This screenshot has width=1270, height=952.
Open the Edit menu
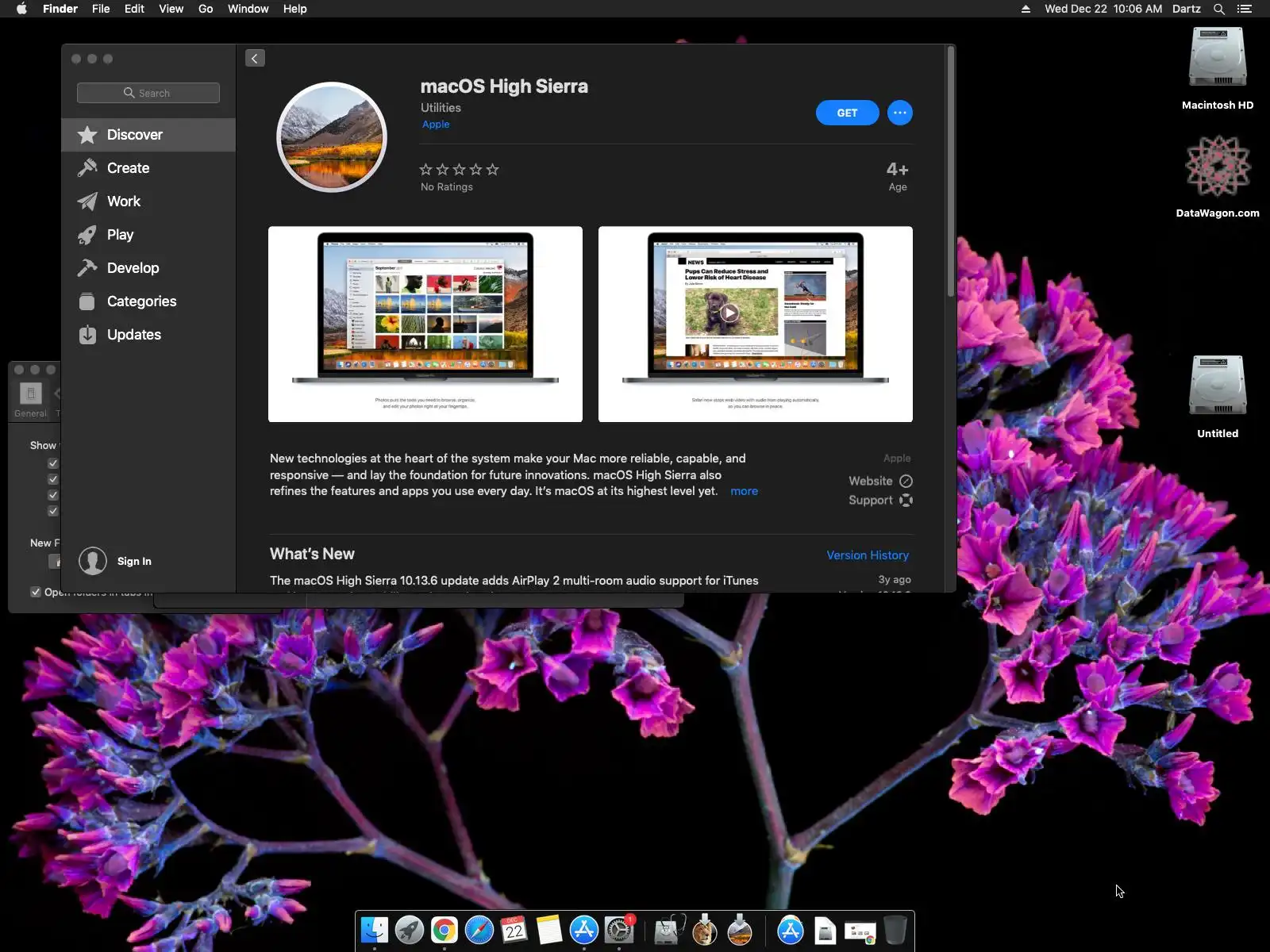(134, 9)
